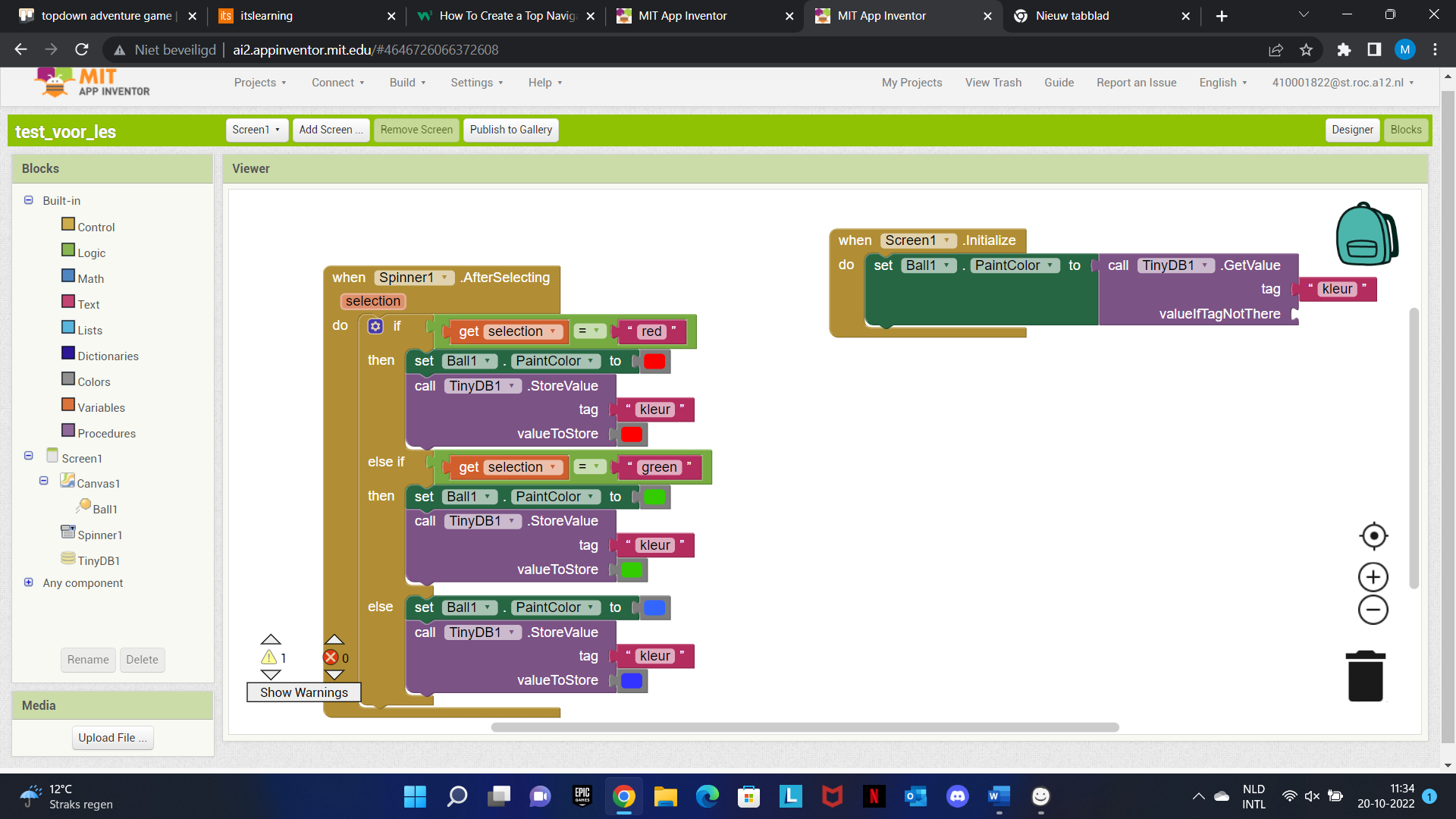
Task: Click the red color block in PaintColor
Action: [x=654, y=362]
